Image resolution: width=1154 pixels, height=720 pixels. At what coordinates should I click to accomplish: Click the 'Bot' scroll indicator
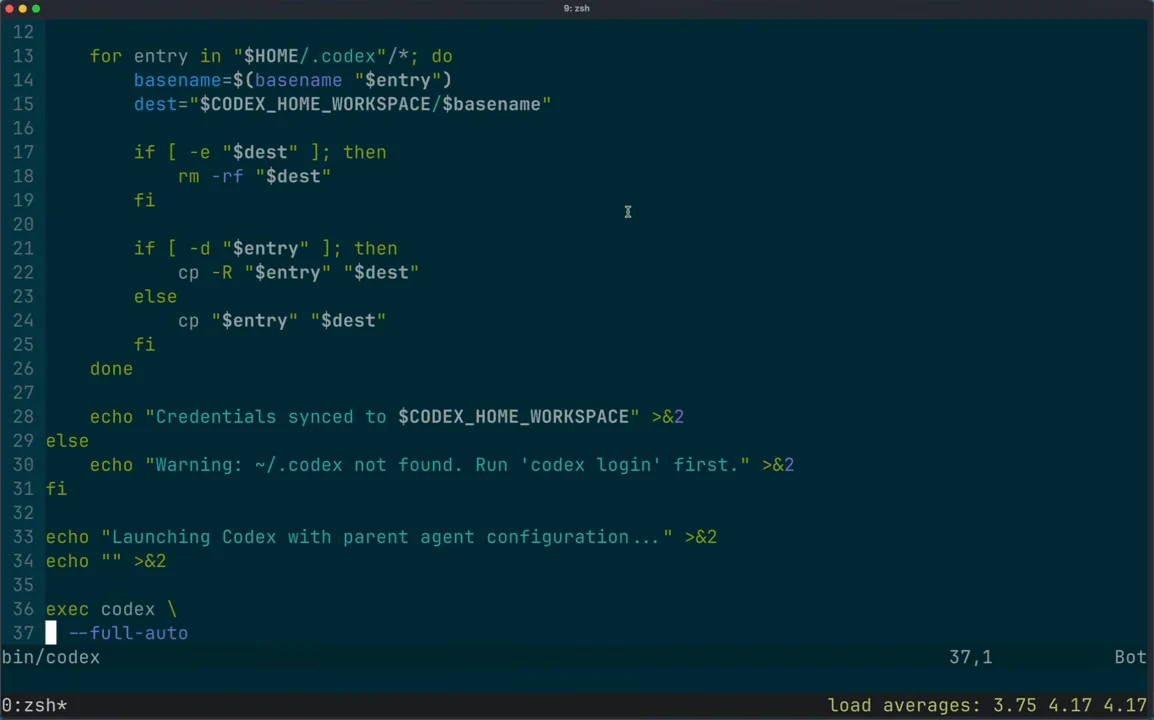[x=1130, y=657]
